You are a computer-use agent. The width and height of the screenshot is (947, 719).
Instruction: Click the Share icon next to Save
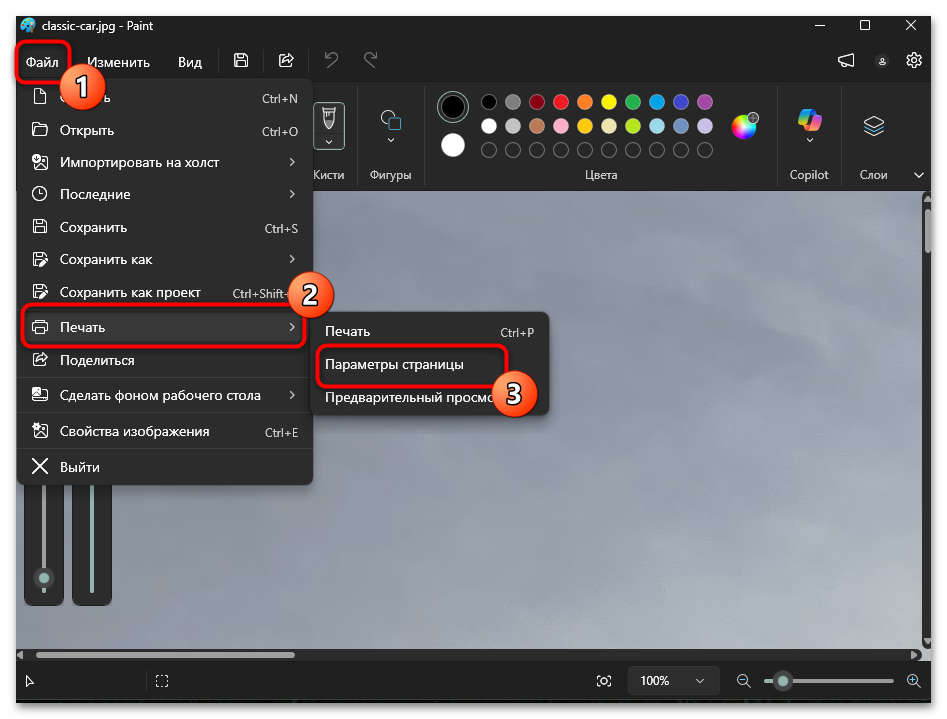click(x=286, y=61)
